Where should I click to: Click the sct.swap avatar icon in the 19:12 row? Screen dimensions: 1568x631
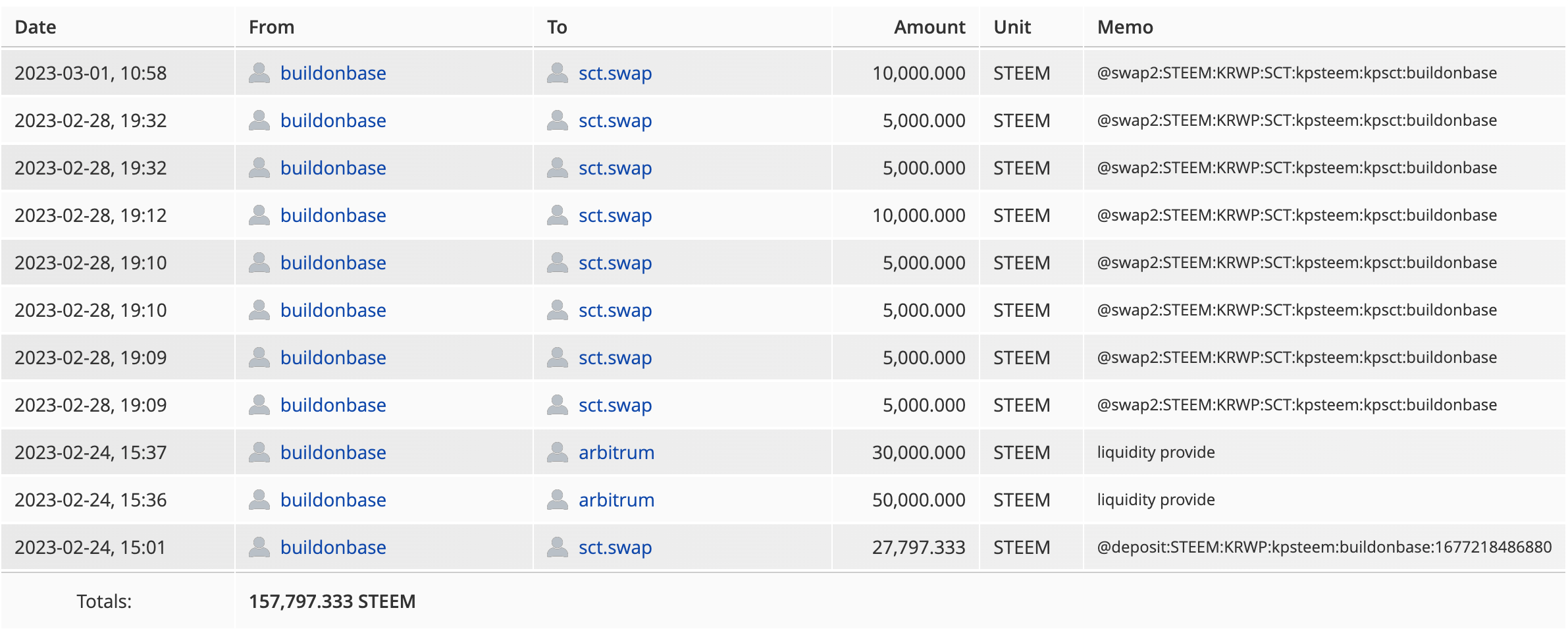point(558,215)
